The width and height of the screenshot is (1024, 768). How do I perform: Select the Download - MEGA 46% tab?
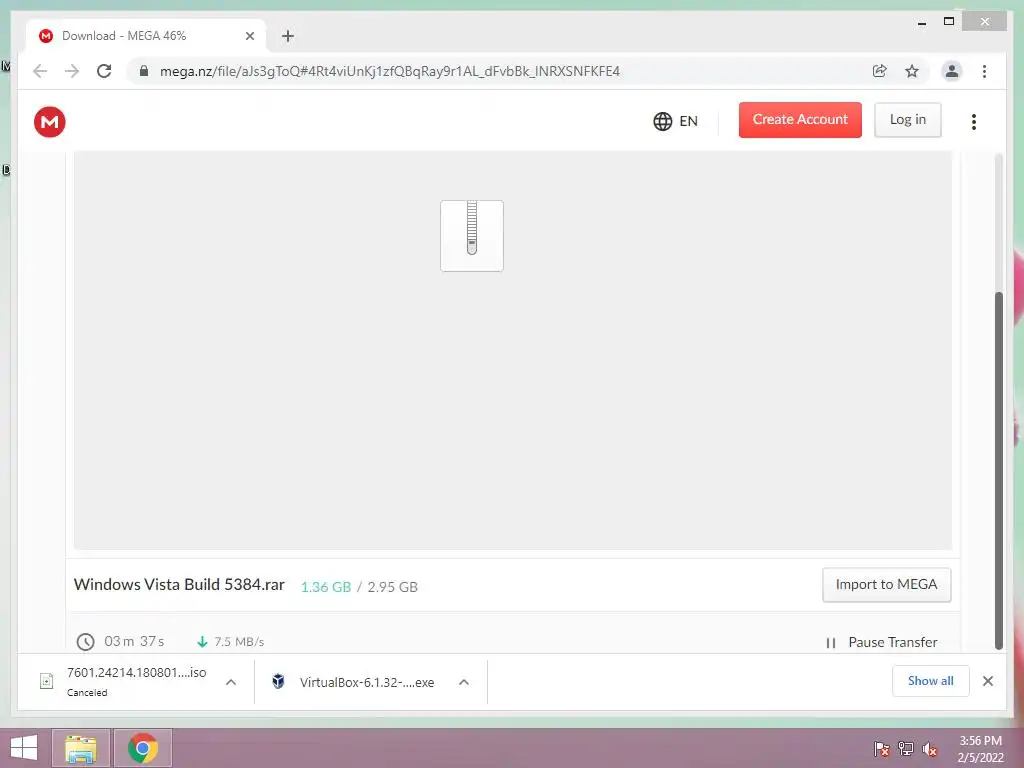point(146,36)
